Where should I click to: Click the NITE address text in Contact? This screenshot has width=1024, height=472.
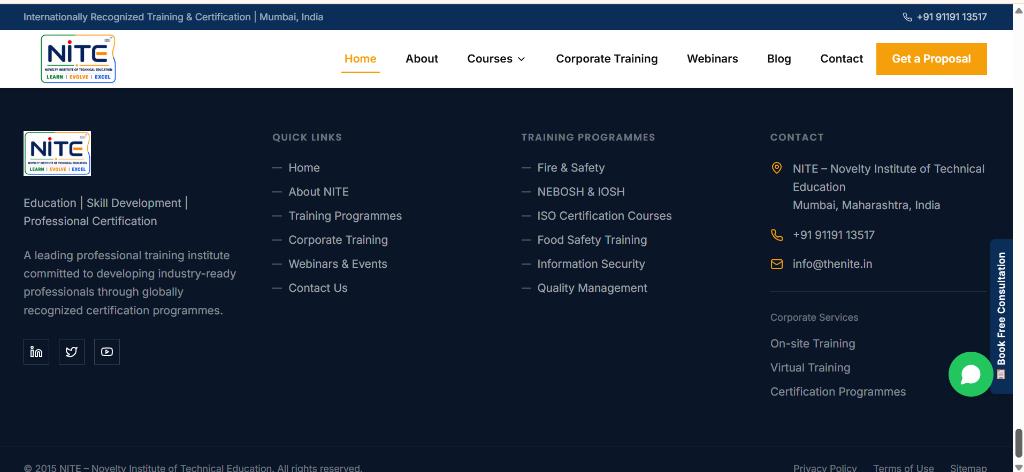coord(888,187)
